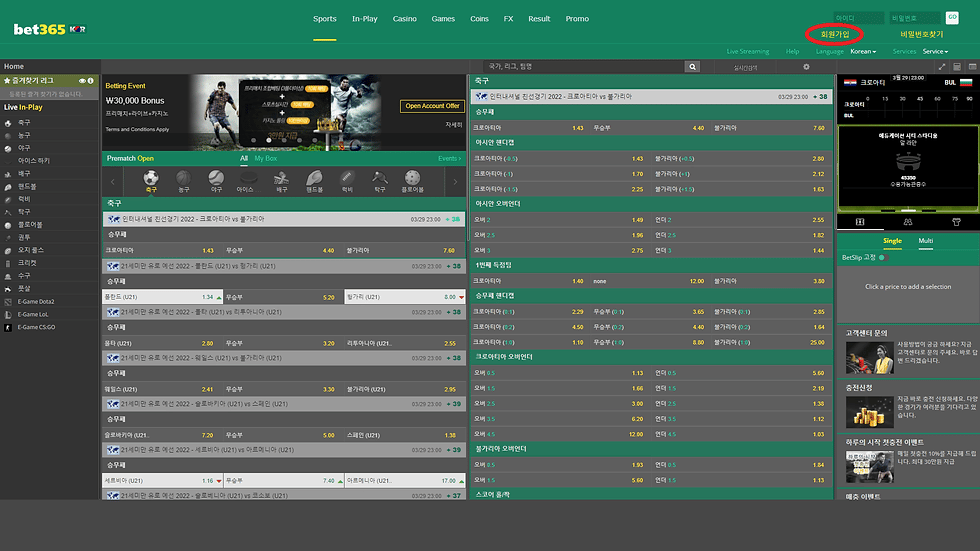Click the window layout icon at far right
Image resolution: width=980 pixels, height=551 pixels.
click(972, 67)
